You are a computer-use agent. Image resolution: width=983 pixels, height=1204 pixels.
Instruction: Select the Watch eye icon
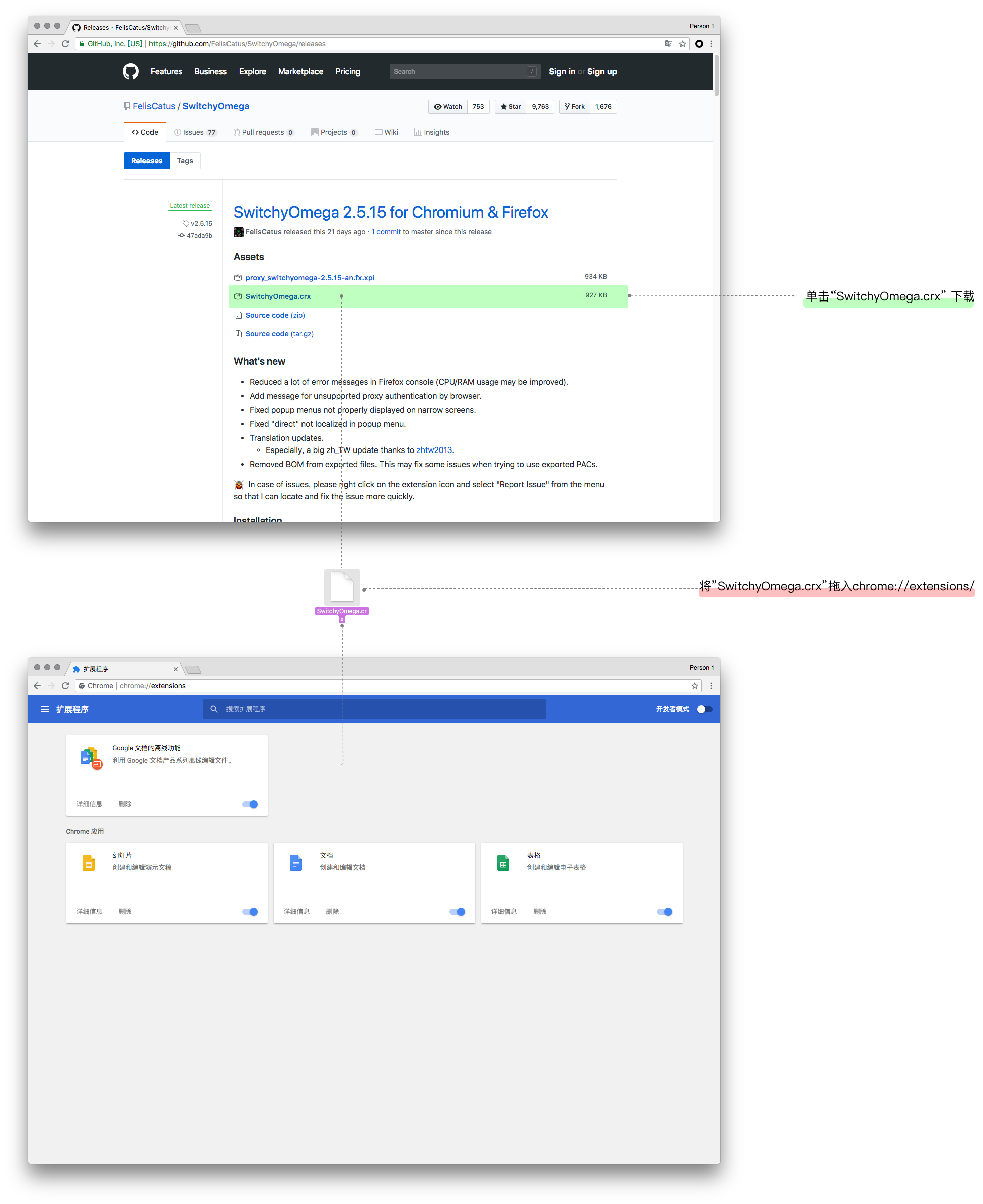438,107
